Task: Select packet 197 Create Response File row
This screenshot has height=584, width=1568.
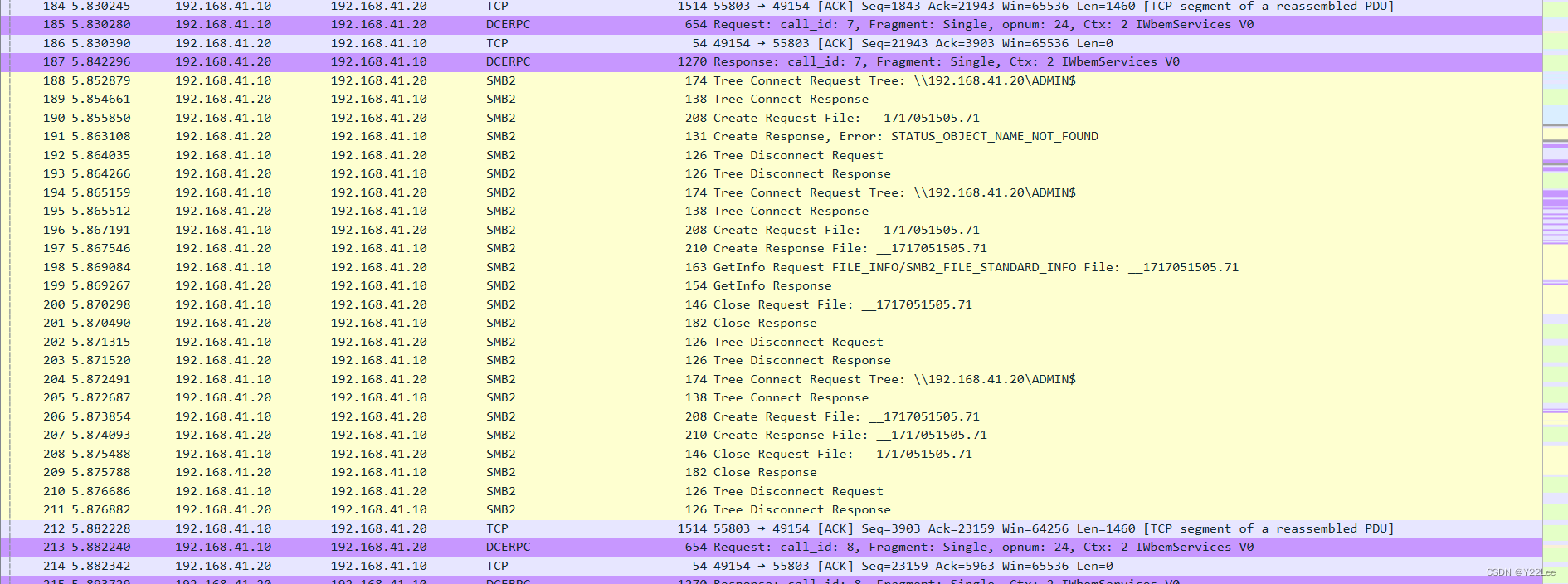Action: (772, 249)
